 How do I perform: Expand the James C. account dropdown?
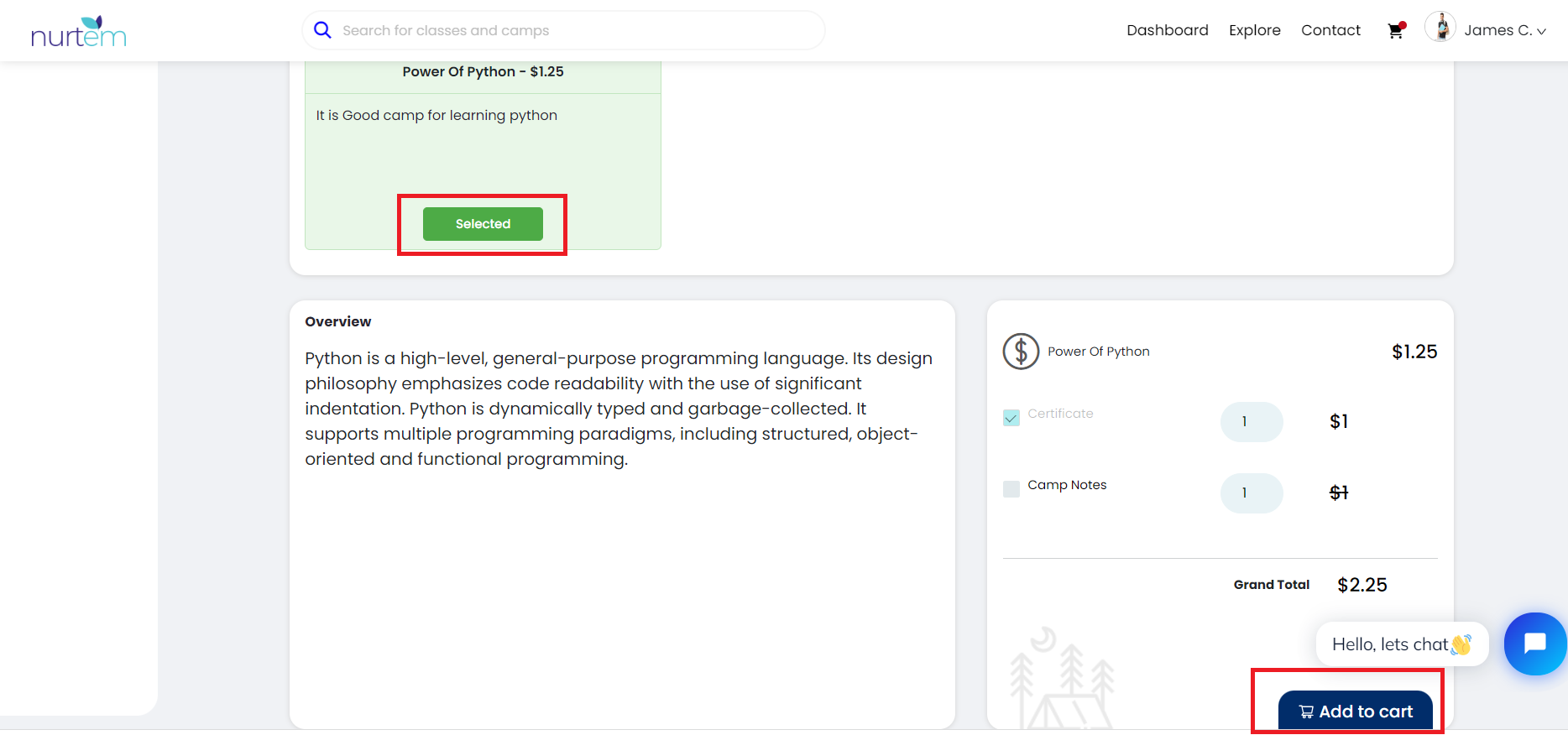coord(1540,31)
